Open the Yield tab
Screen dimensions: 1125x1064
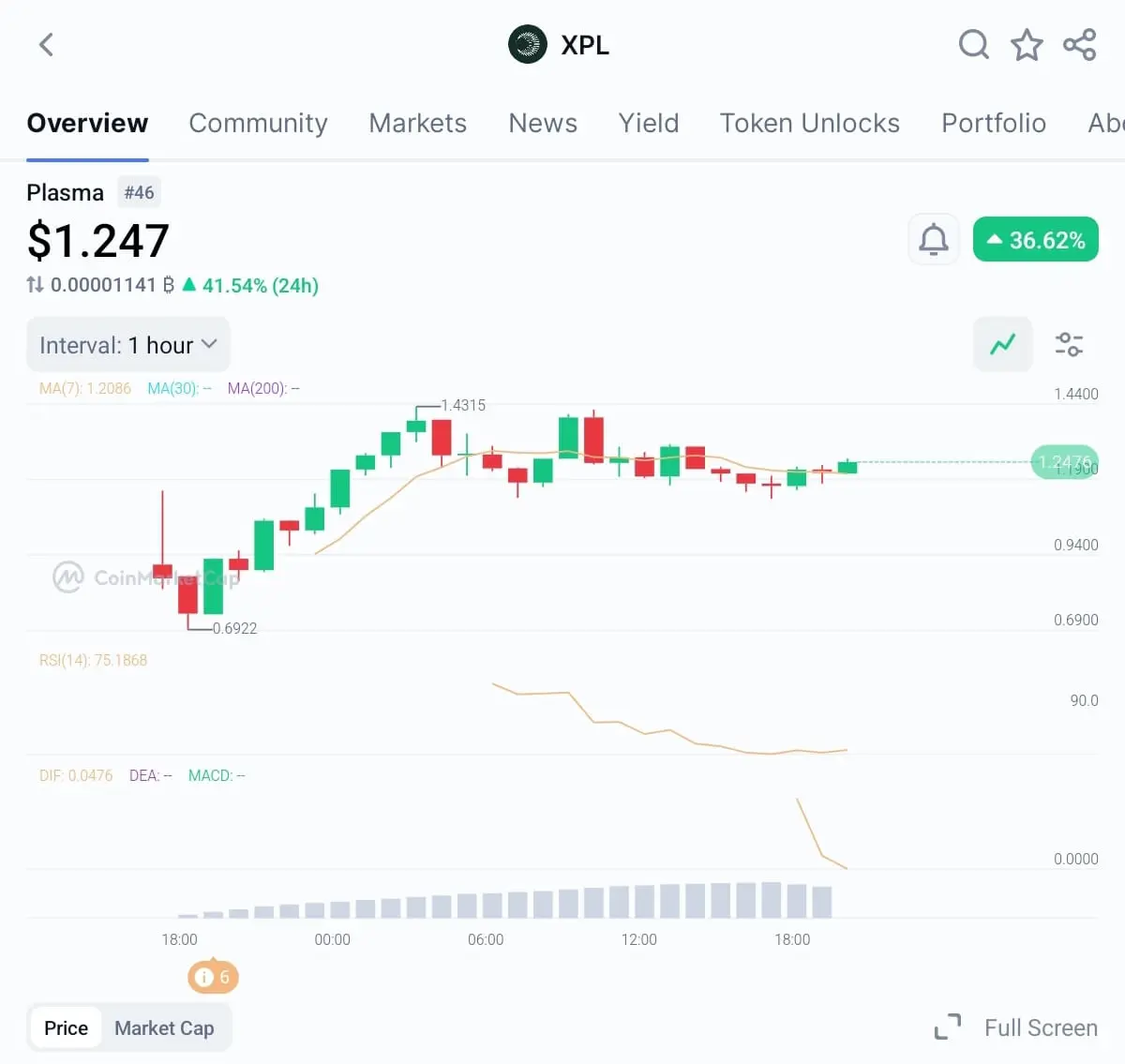[x=648, y=123]
